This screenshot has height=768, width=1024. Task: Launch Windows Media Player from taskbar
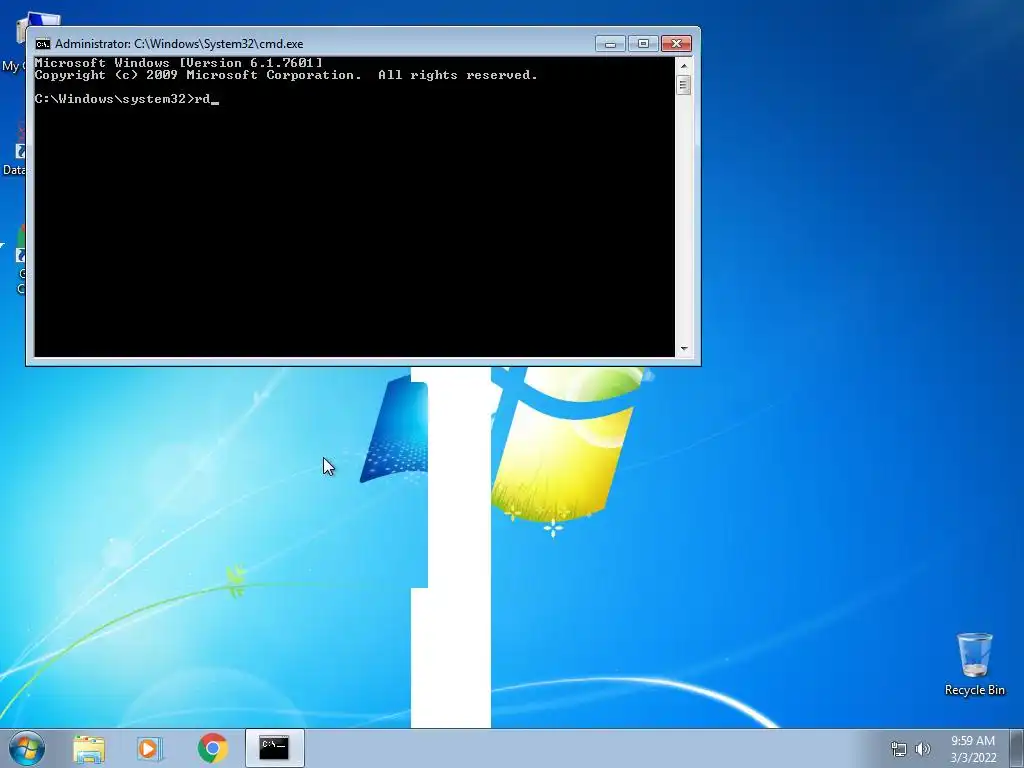click(150, 748)
